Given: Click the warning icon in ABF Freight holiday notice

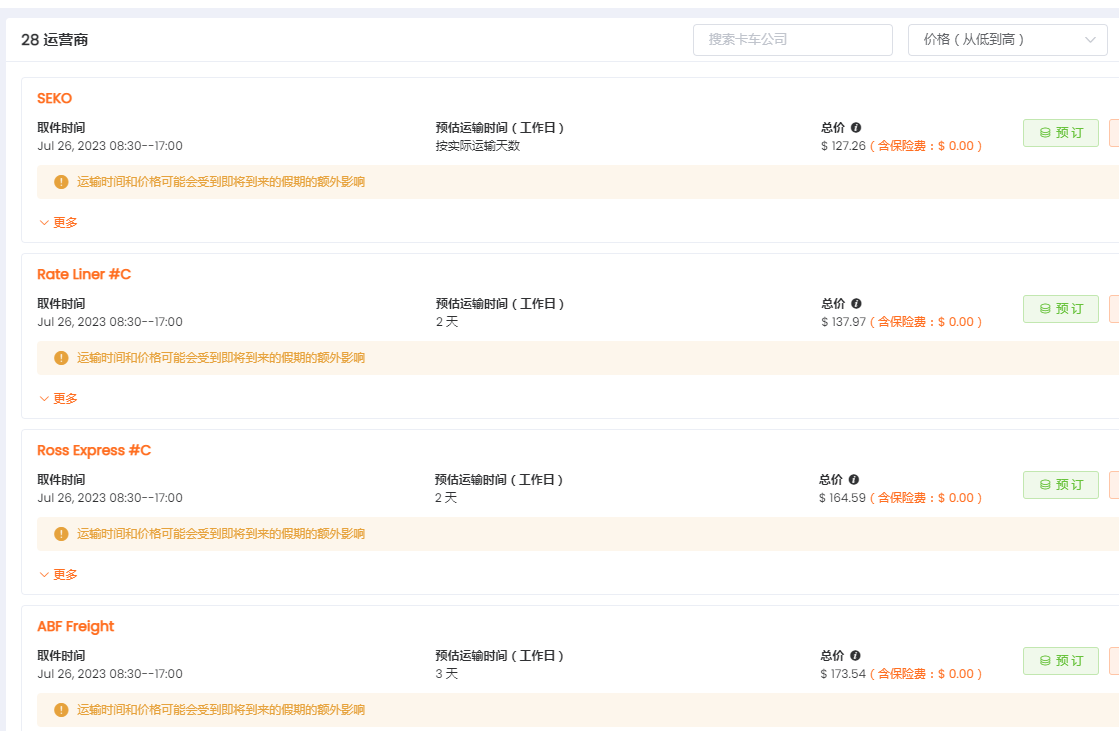Looking at the screenshot, I should (x=61, y=710).
